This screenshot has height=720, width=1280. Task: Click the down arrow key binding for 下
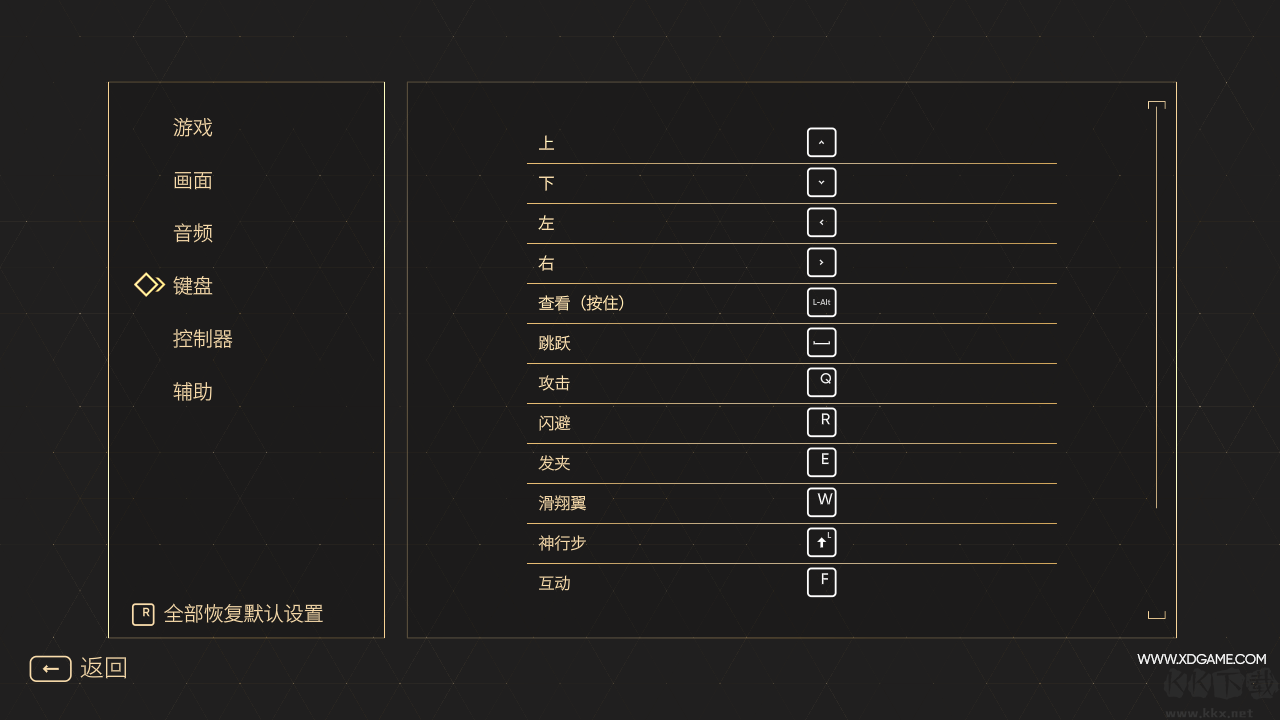pyautogui.click(x=821, y=182)
